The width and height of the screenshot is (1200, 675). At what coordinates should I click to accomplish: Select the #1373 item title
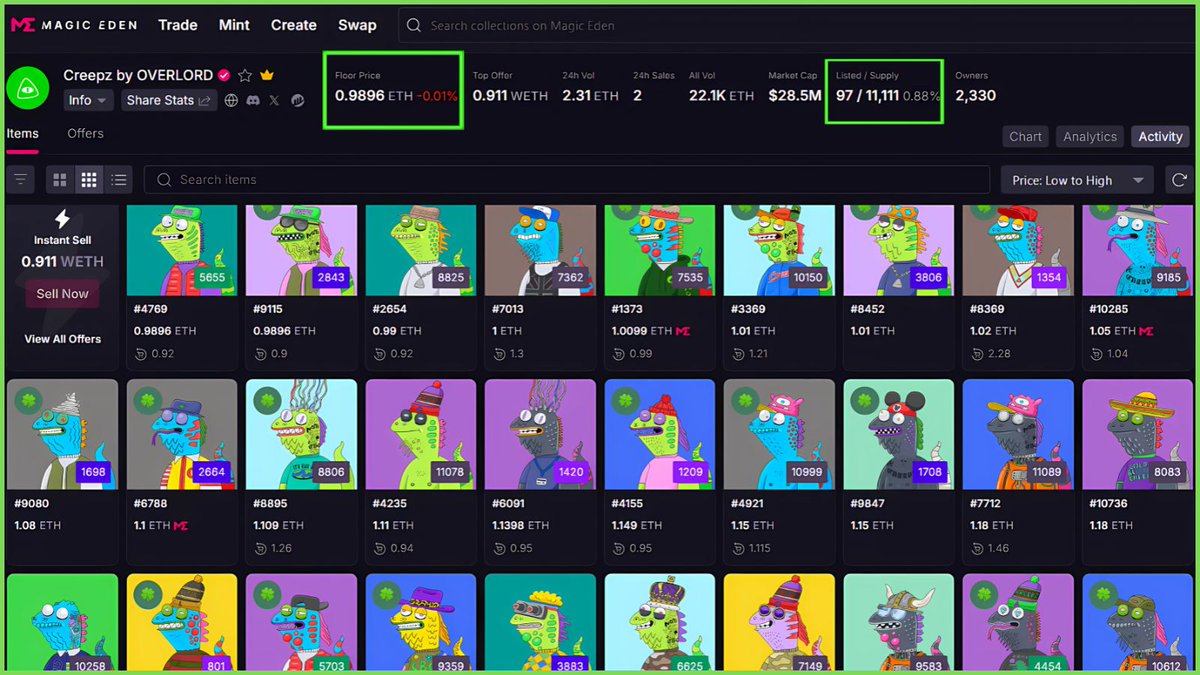point(627,309)
